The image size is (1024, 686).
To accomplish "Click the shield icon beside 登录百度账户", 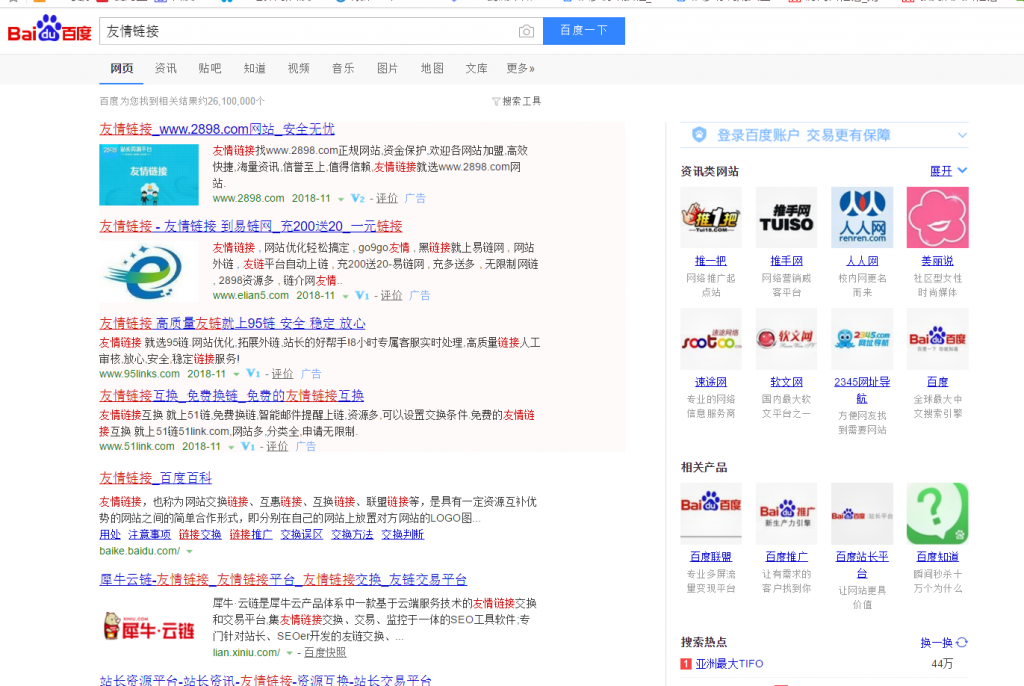I will [699, 135].
